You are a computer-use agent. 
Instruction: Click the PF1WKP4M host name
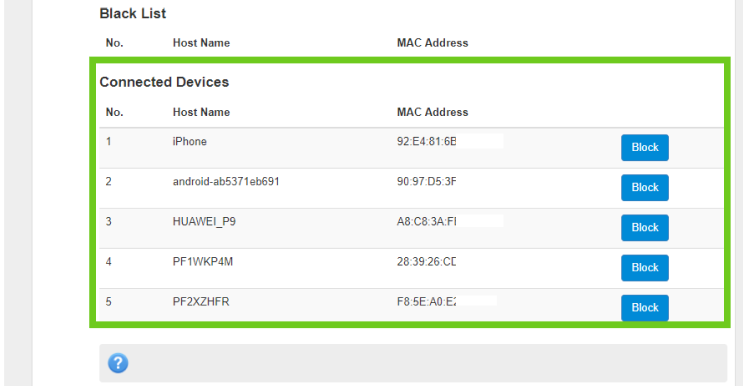point(203,261)
